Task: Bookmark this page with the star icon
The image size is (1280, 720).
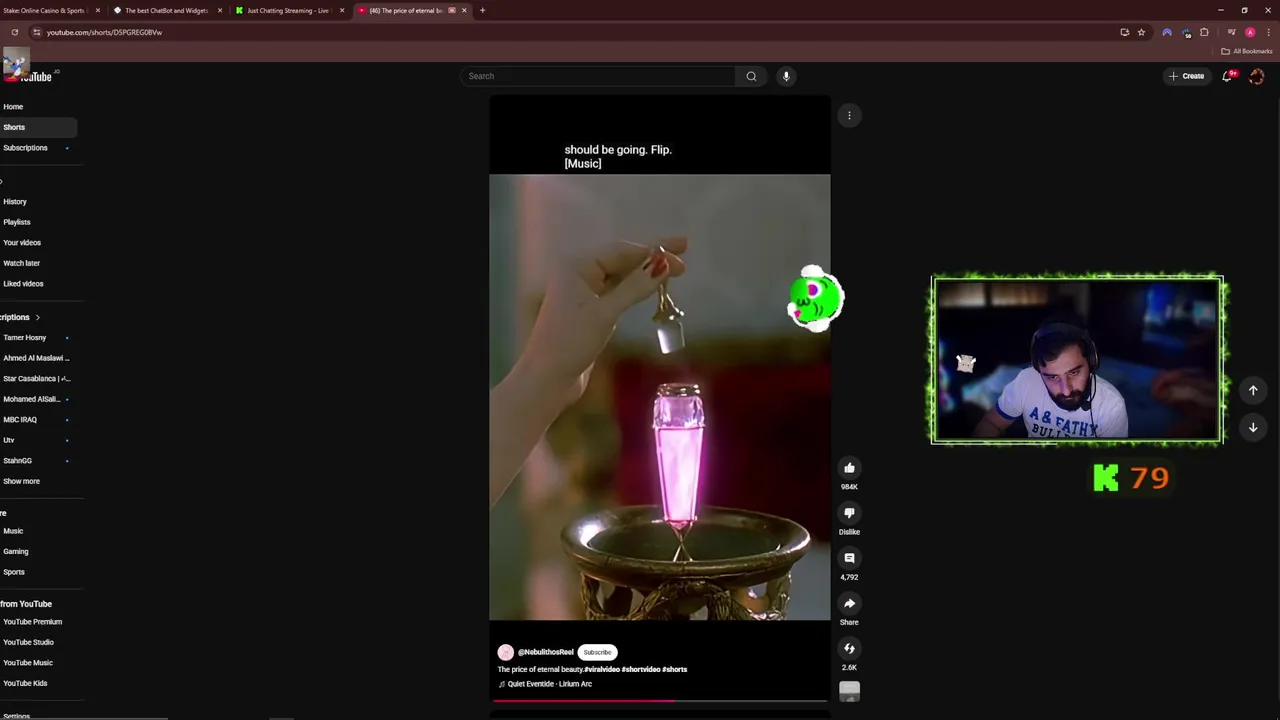Action: click(1141, 32)
